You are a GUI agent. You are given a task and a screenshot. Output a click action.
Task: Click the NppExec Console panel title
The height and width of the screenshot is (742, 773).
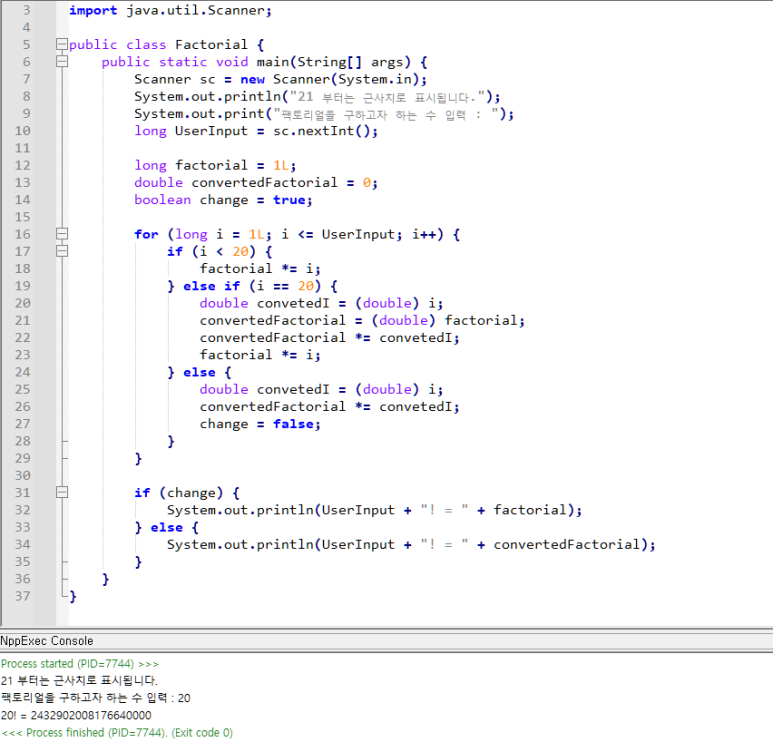point(47,641)
